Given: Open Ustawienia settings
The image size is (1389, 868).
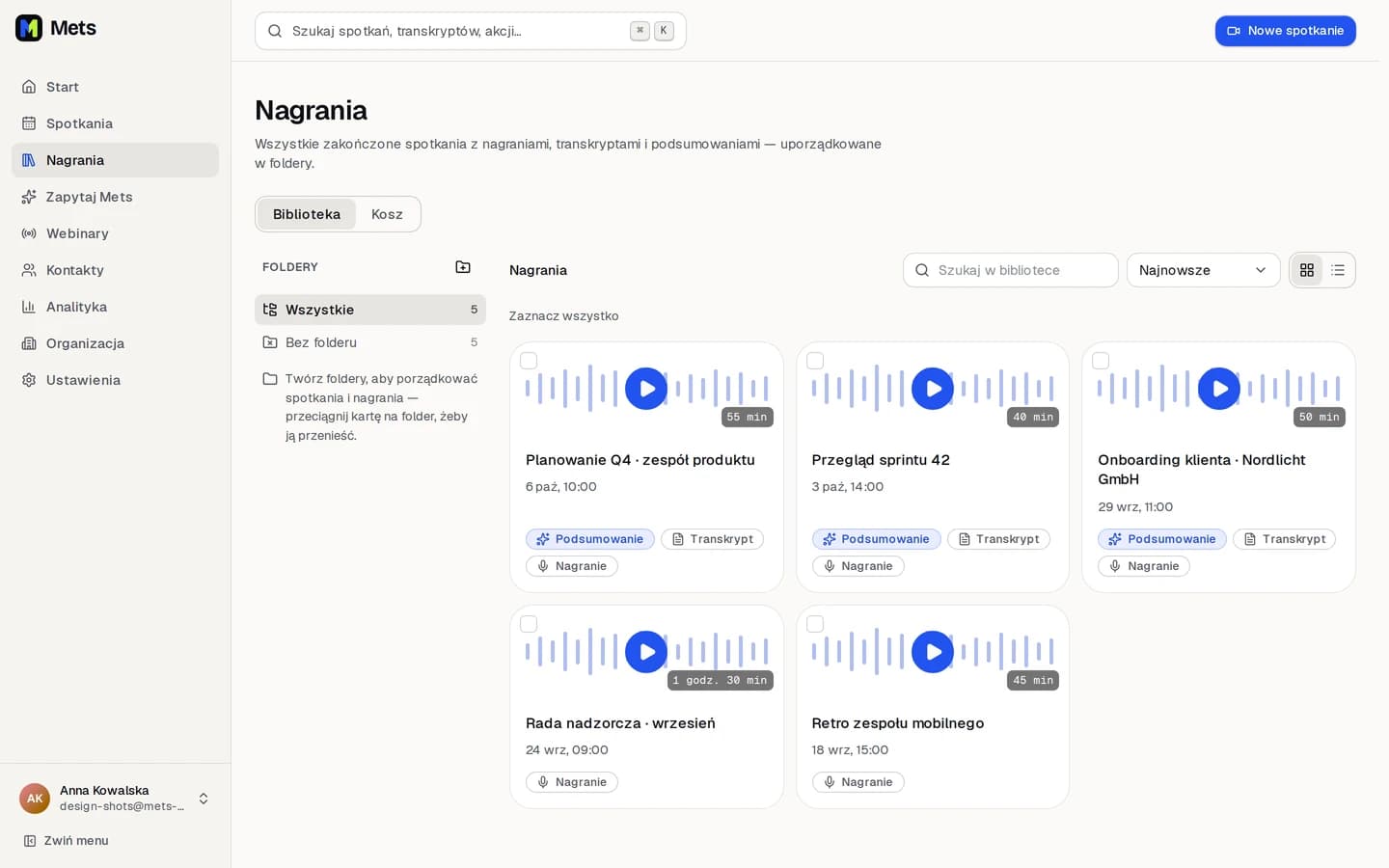Looking at the screenshot, I should [x=115, y=380].
